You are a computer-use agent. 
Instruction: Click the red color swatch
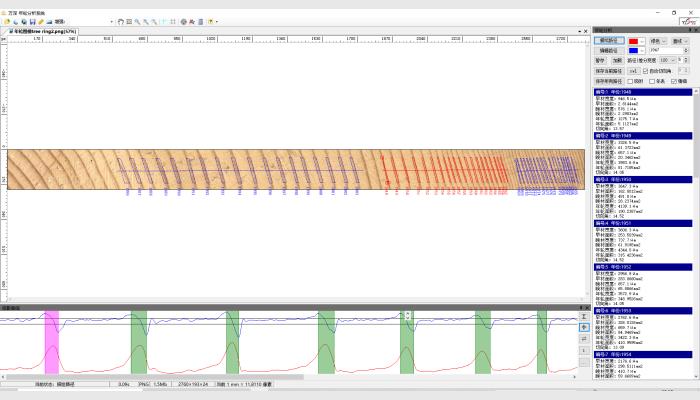pyautogui.click(x=633, y=41)
